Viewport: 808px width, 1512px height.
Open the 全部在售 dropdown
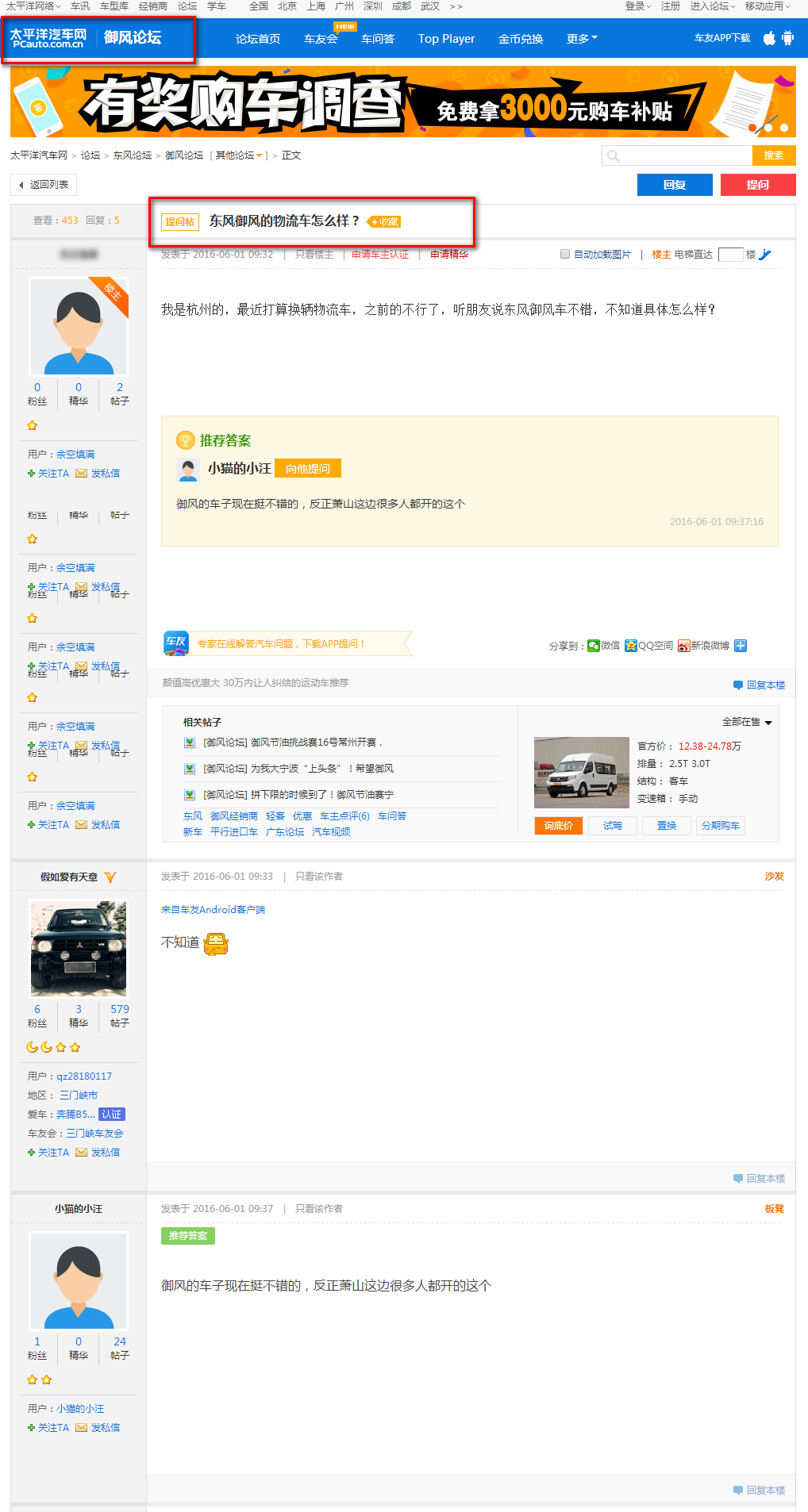click(x=747, y=722)
